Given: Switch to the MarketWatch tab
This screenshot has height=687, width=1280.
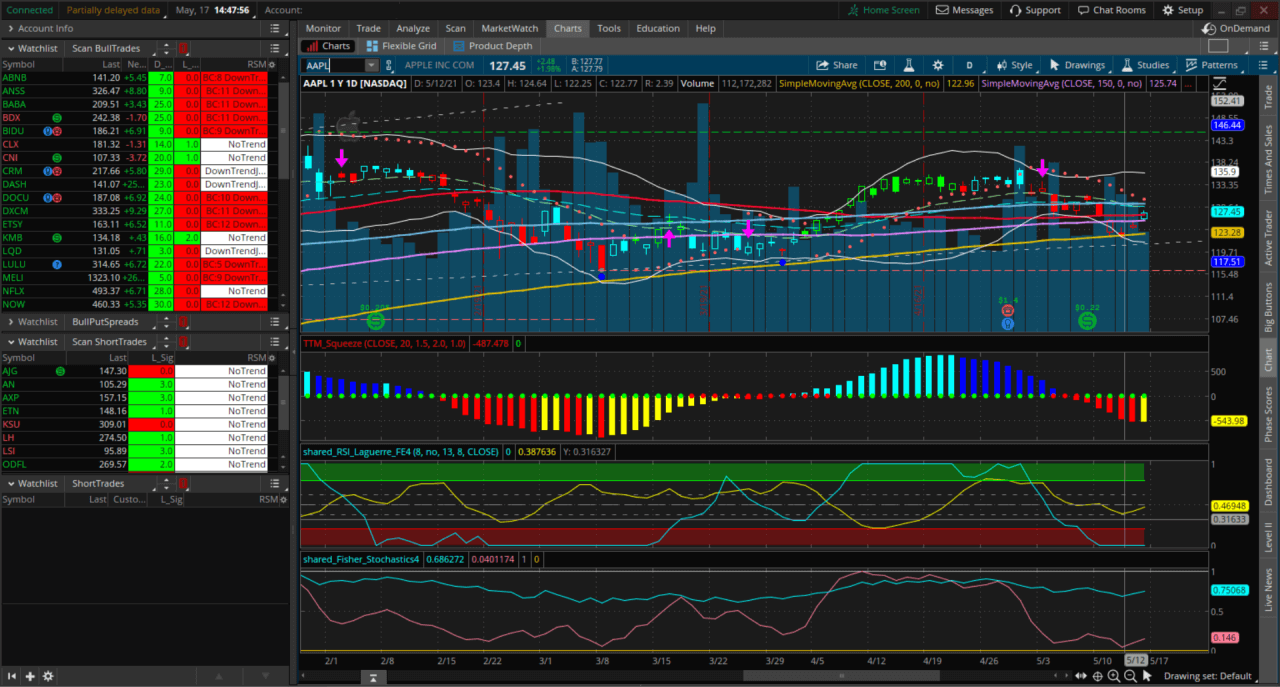Looking at the screenshot, I should 510,28.
